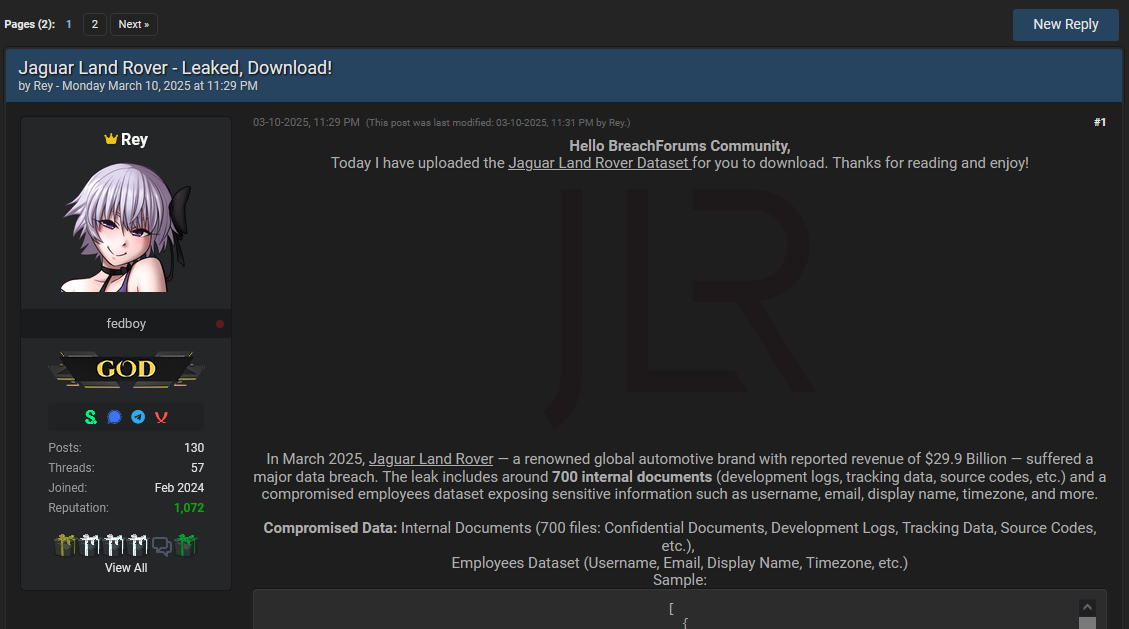The height and width of the screenshot is (629, 1129).
Task: Click the GOD rank badge
Action: 126,369
